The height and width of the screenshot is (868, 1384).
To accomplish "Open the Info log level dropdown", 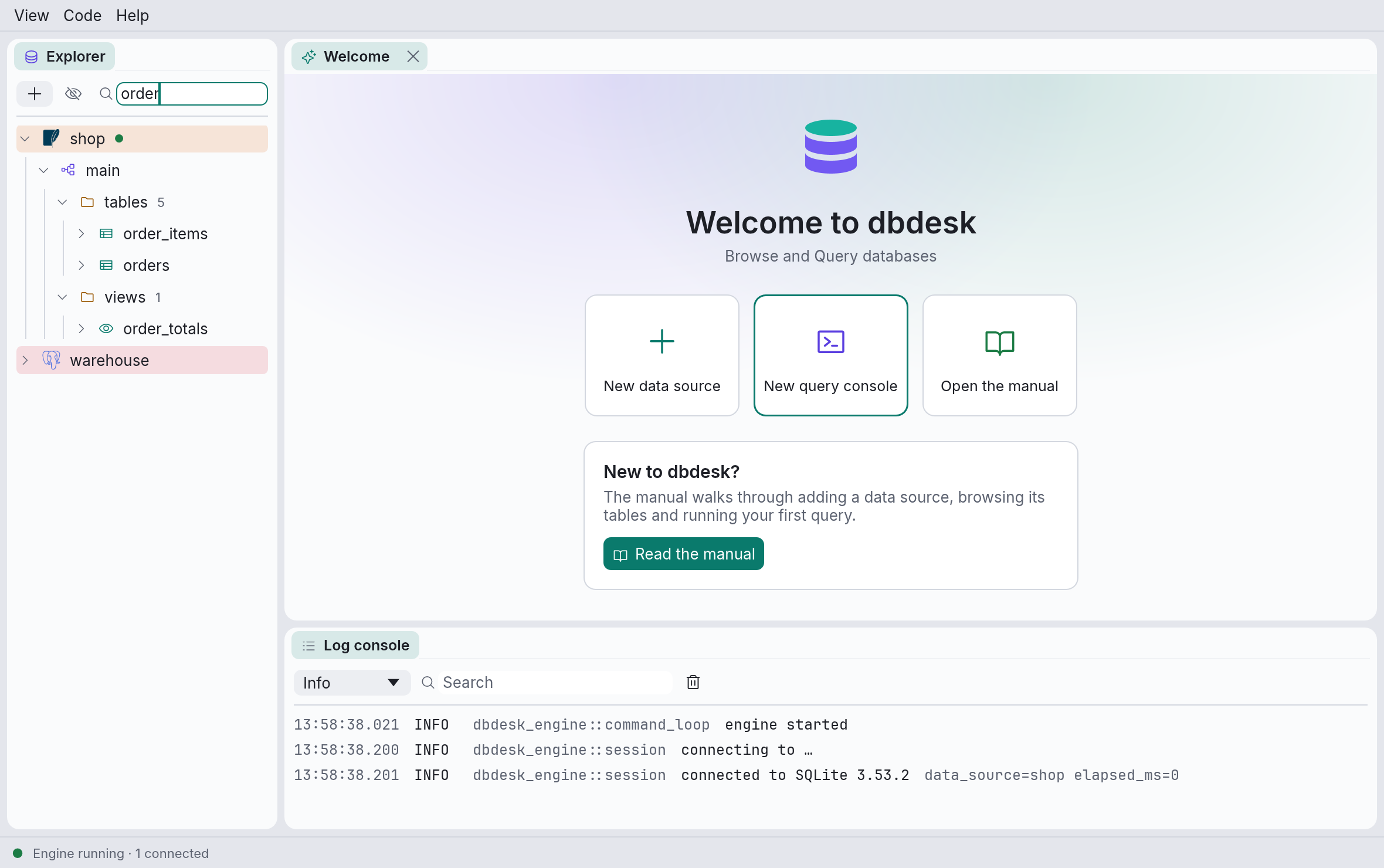I will coord(352,683).
